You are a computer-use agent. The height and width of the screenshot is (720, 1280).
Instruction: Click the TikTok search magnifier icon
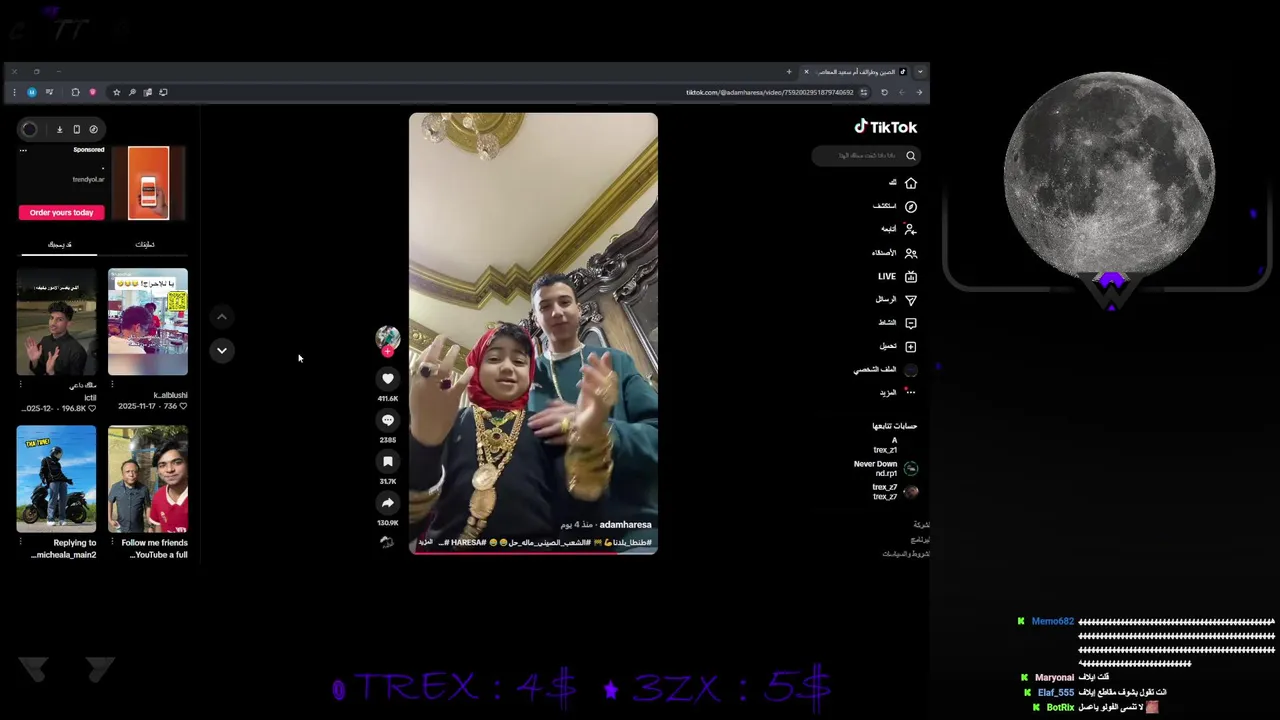911,156
